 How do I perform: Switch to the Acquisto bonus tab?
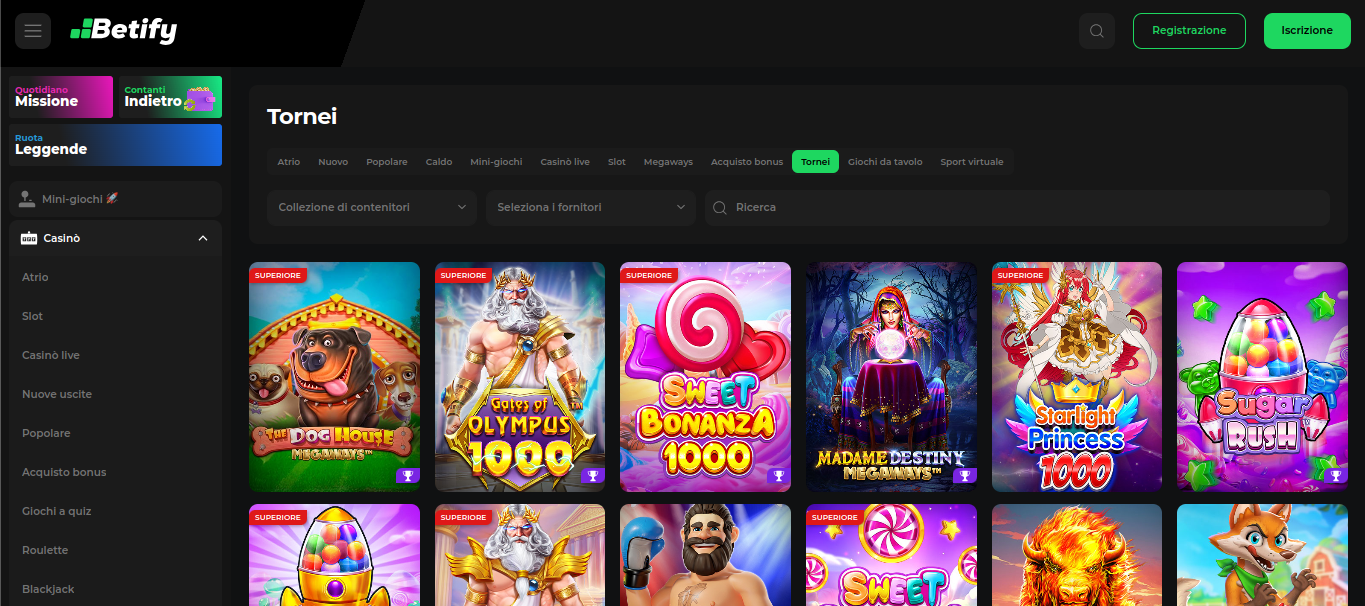tap(747, 162)
